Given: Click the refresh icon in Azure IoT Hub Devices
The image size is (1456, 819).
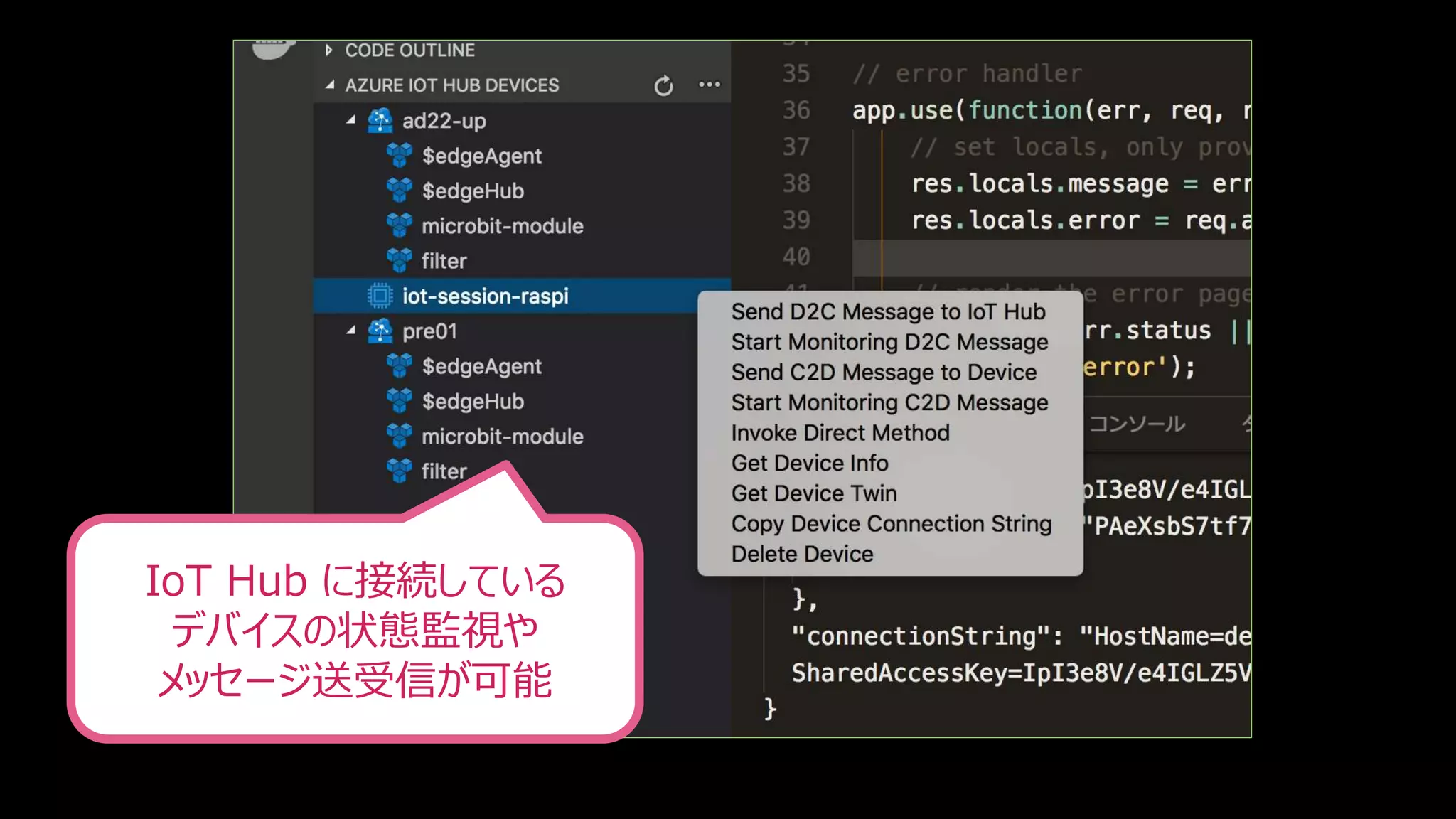Looking at the screenshot, I should tap(663, 86).
